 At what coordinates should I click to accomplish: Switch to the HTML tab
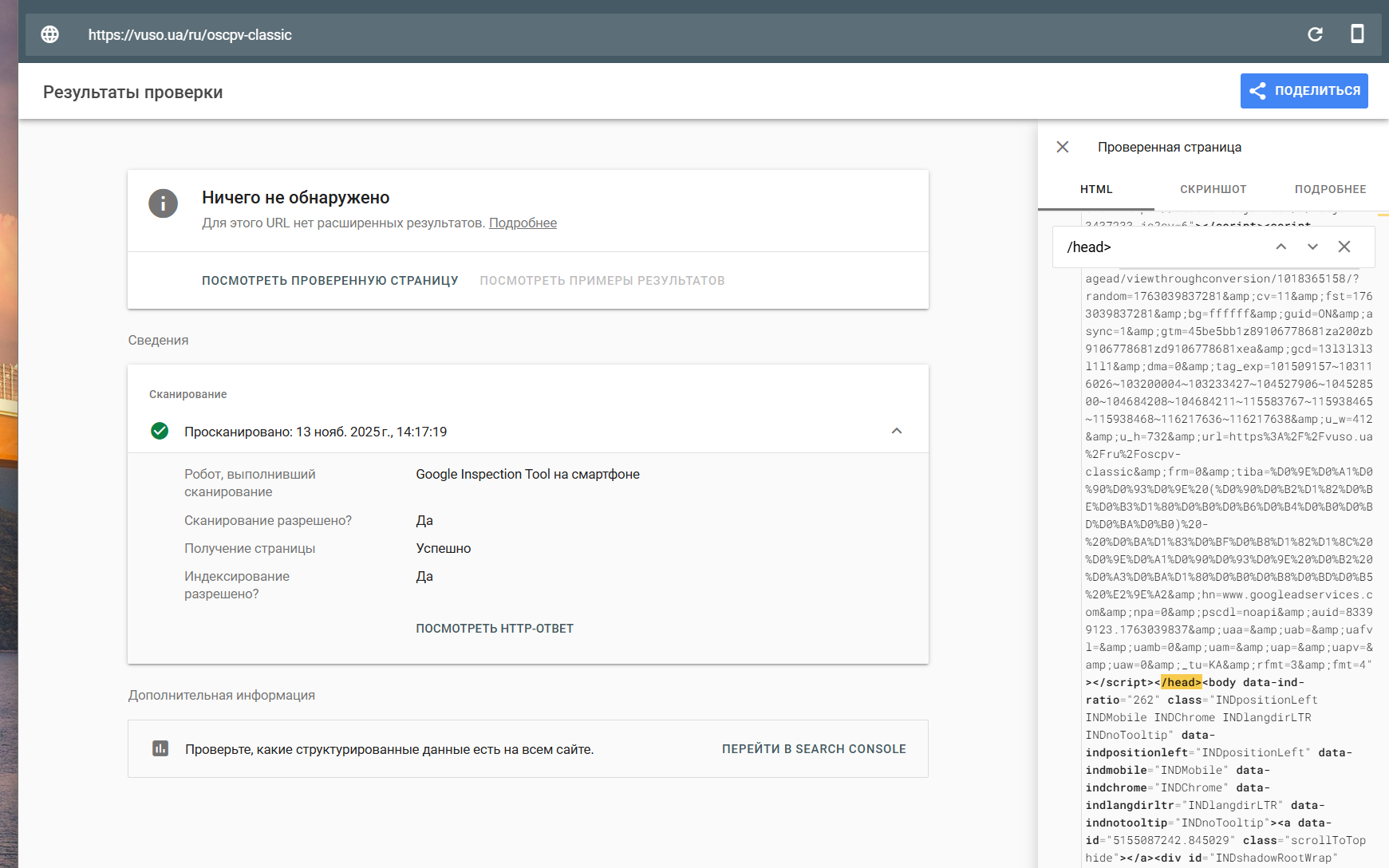[x=1095, y=189]
